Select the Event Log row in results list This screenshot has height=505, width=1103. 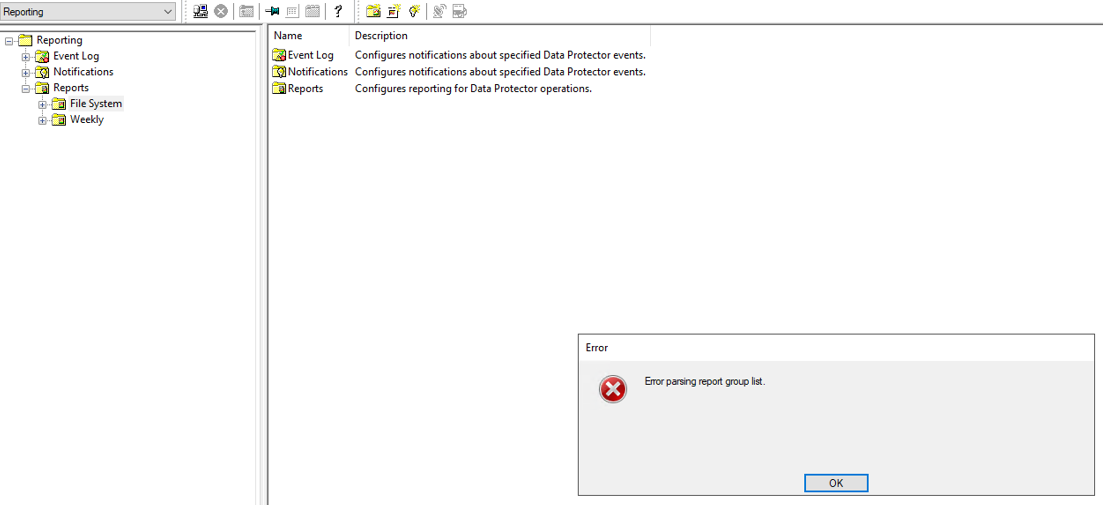(459, 55)
